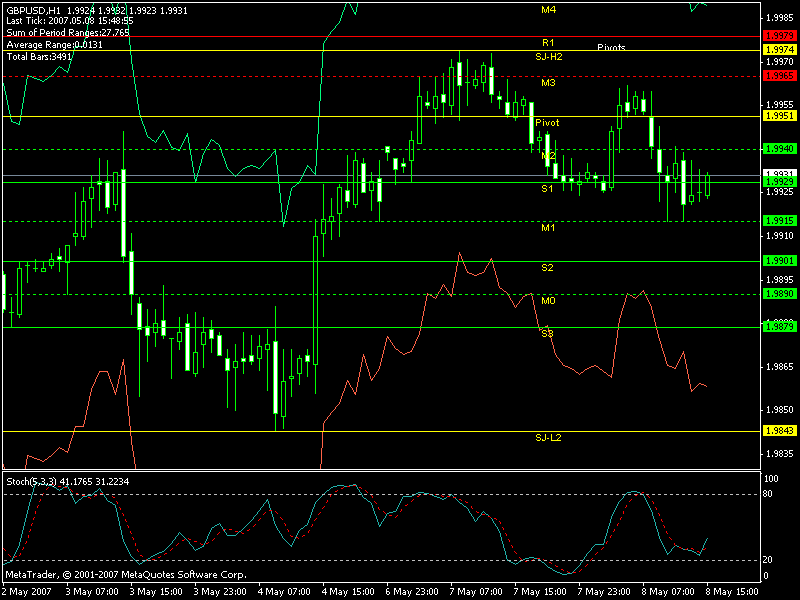Select the SJ-L2 level label

549,438
